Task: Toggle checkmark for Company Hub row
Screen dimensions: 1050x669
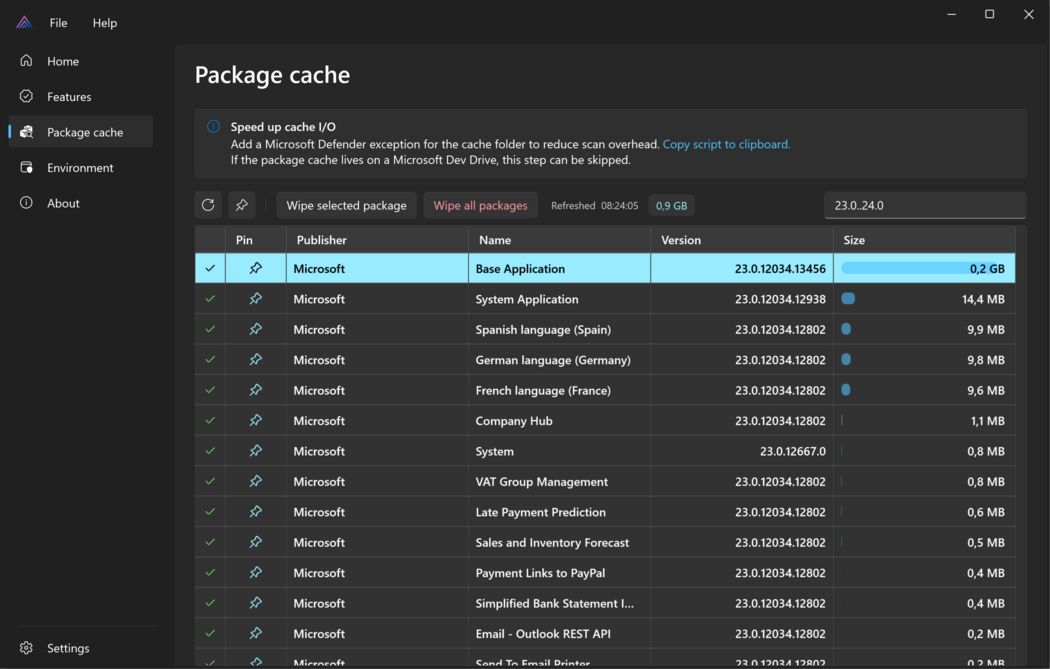Action: pyautogui.click(x=210, y=421)
